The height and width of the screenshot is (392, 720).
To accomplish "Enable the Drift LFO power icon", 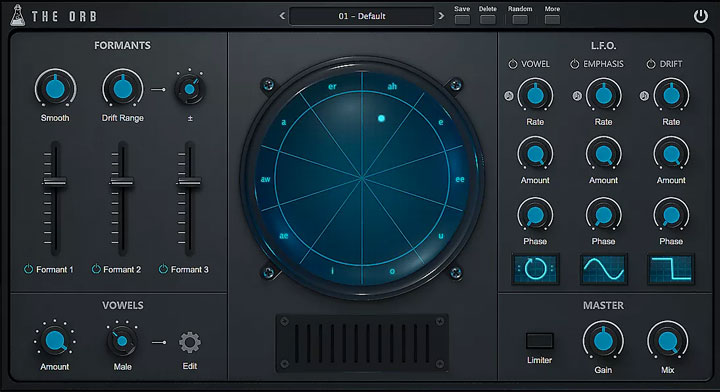I will click(651, 64).
